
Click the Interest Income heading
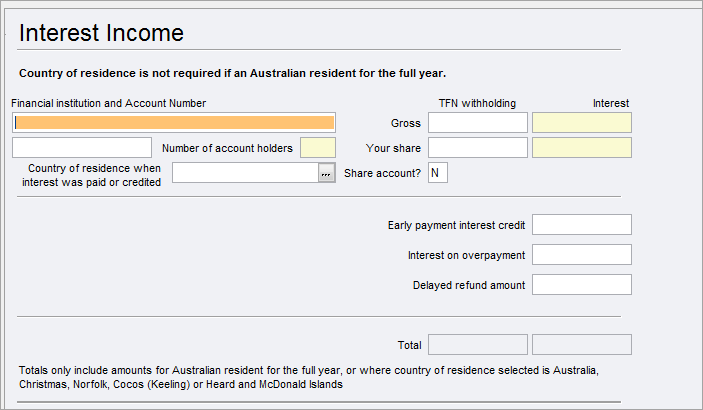(101, 33)
